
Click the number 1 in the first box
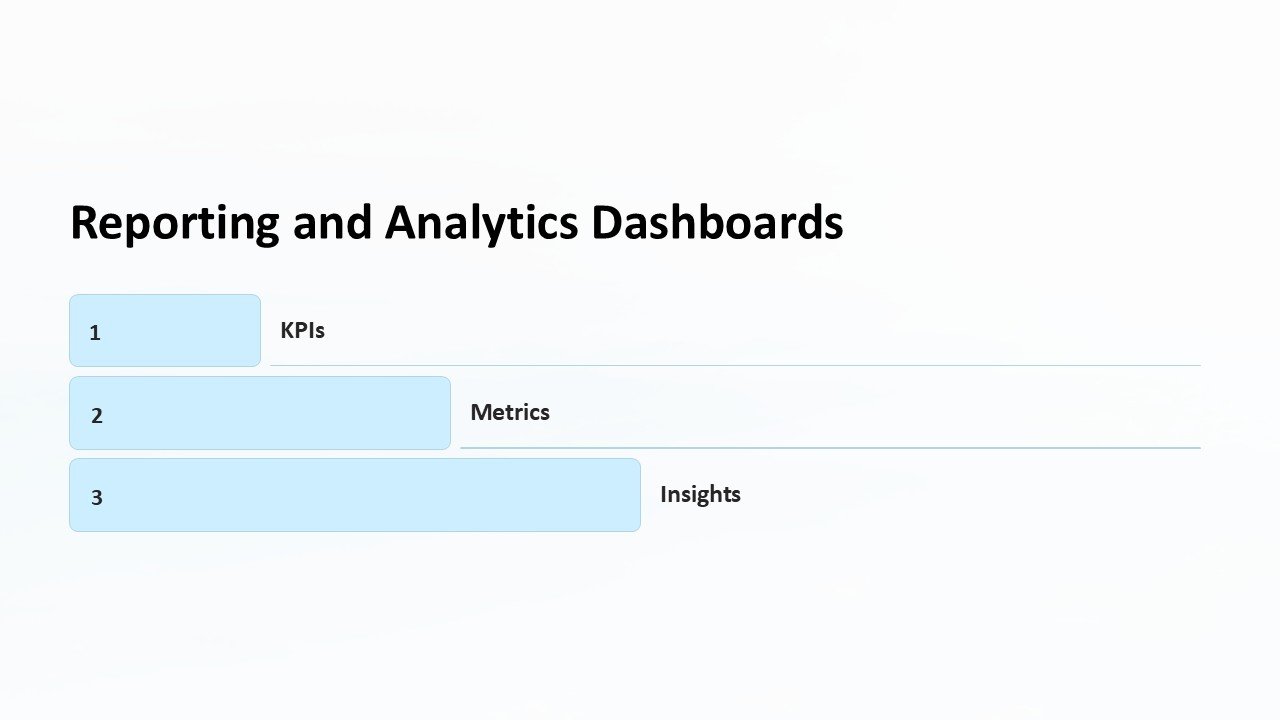[95, 333]
